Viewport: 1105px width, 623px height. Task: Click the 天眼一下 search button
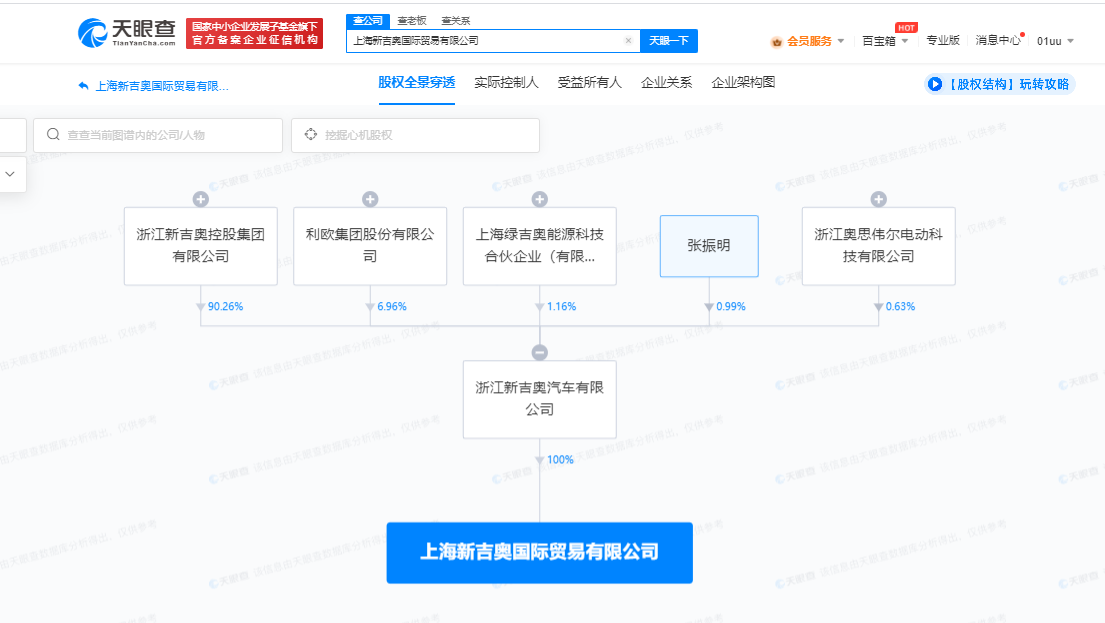(x=669, y=41)
